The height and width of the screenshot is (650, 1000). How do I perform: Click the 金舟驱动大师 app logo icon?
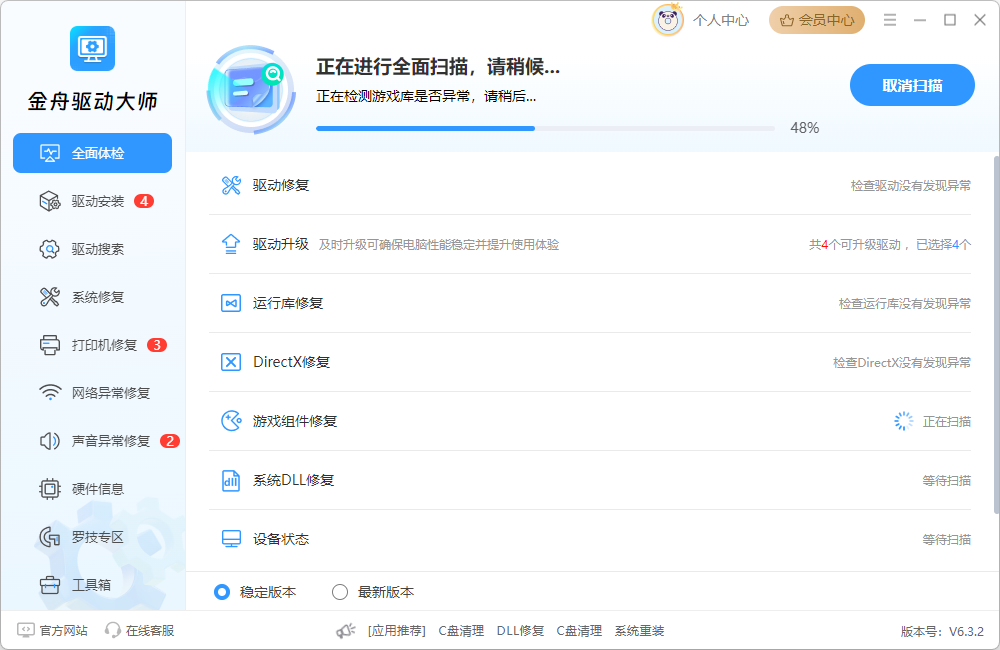tap(92, 48)
